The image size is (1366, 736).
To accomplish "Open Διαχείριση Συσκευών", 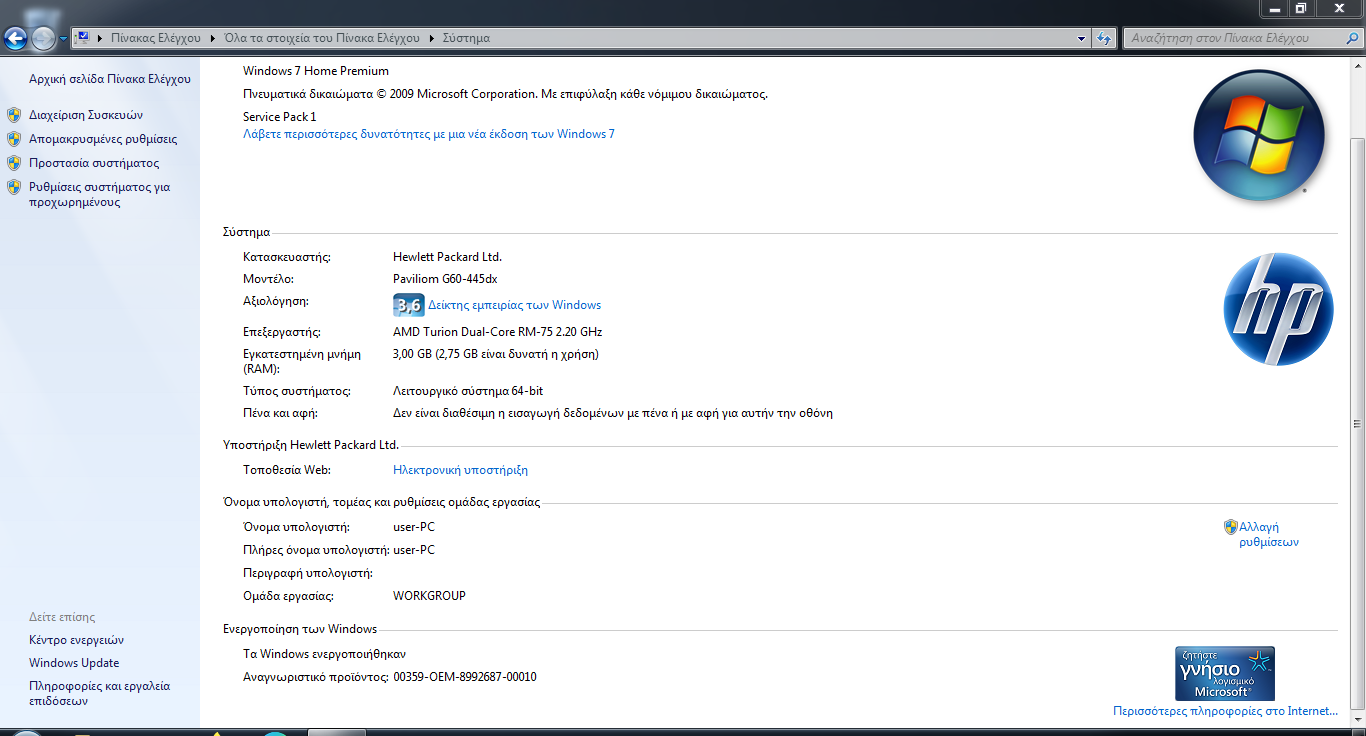I will 86,115.
